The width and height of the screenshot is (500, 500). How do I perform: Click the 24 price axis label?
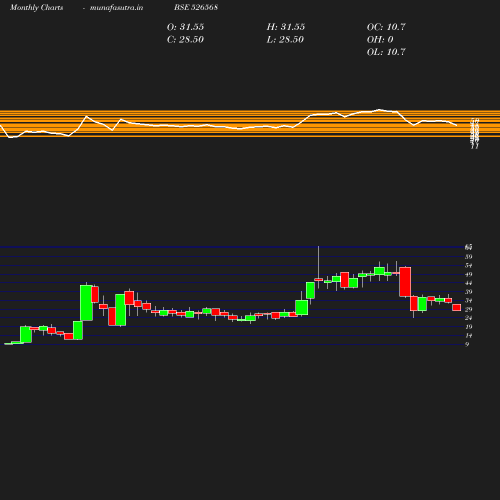469,318
